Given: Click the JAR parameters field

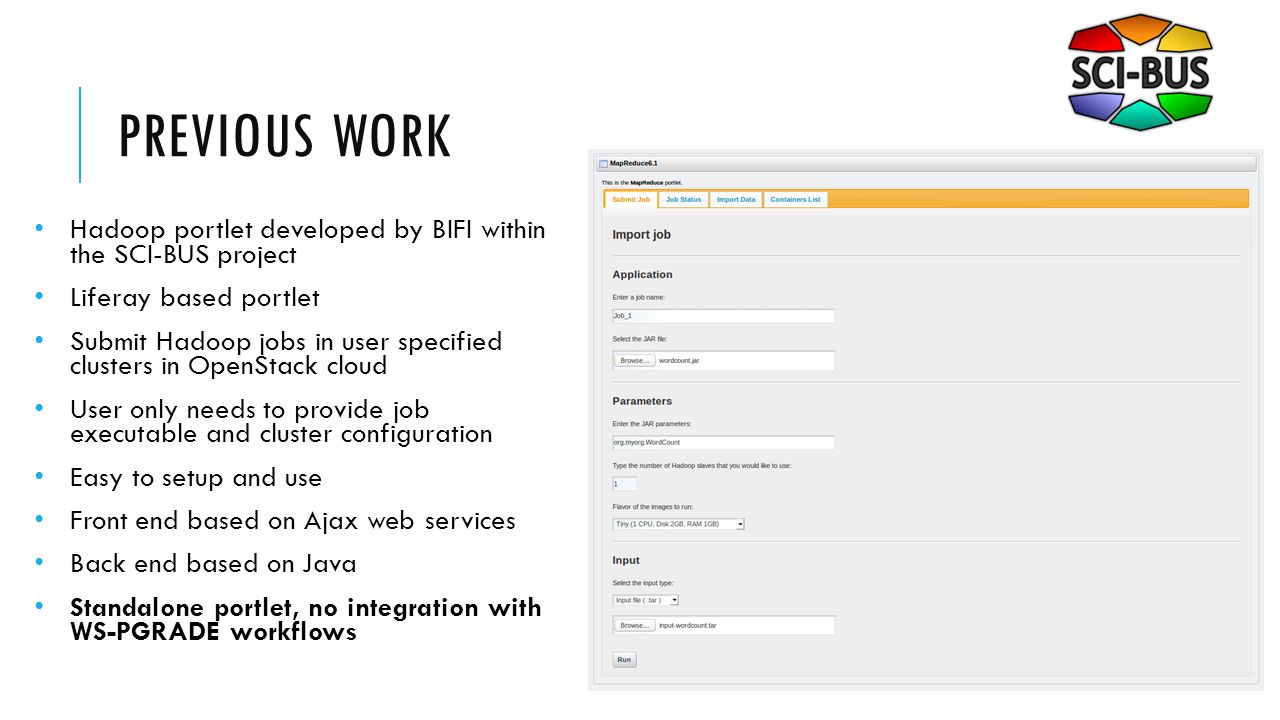Looking at the screenshot, I should pos(723,442).
